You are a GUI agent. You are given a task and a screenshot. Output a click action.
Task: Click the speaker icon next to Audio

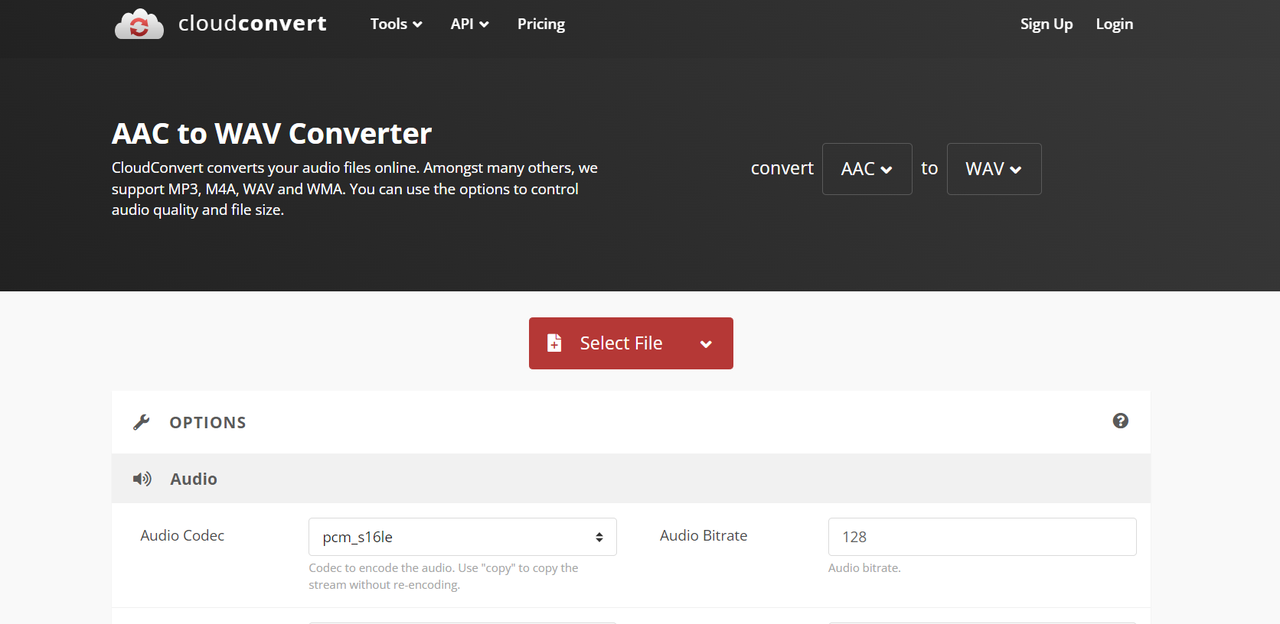coord(142,479)
